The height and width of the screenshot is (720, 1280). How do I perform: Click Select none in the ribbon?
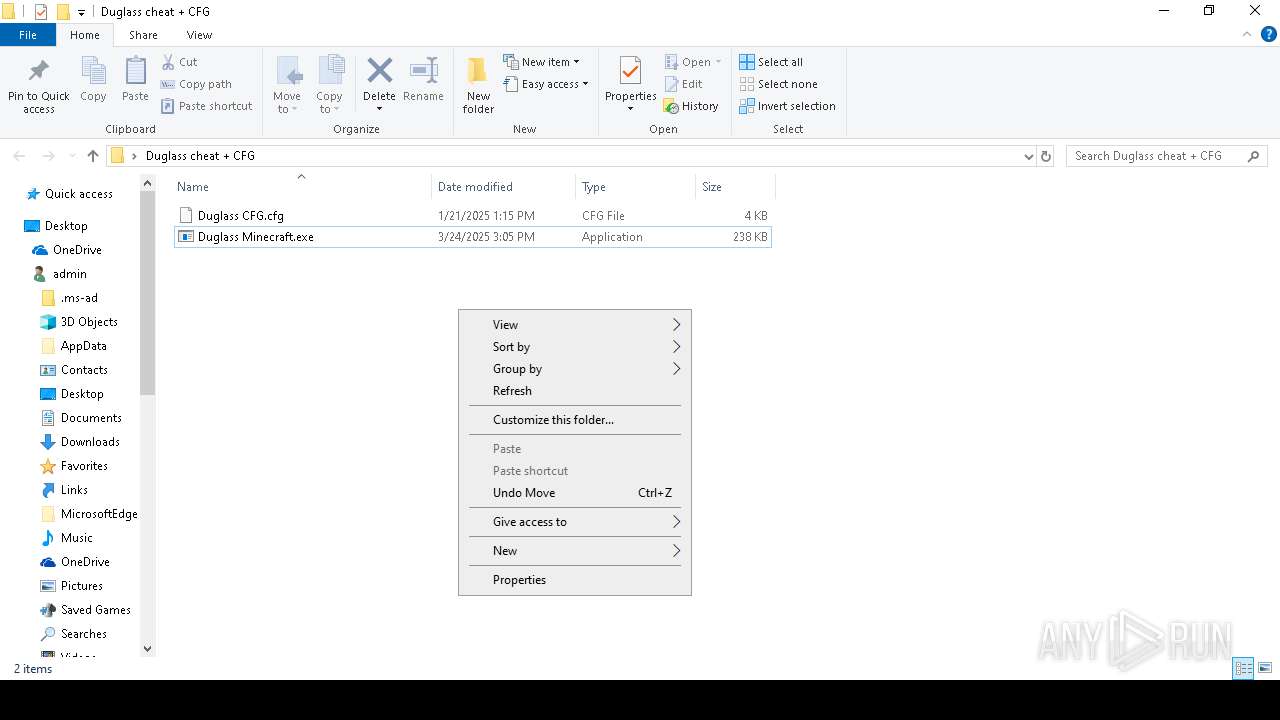(778, 84)
